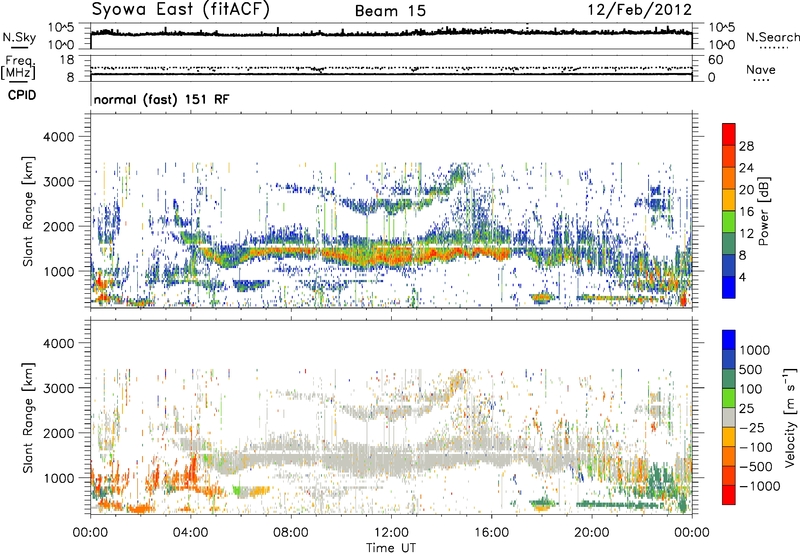This screenshot has height=554, width=800.
Task: Pick the gray ±25 segment of the Velocity colorbar
Action: pos(729,418)
